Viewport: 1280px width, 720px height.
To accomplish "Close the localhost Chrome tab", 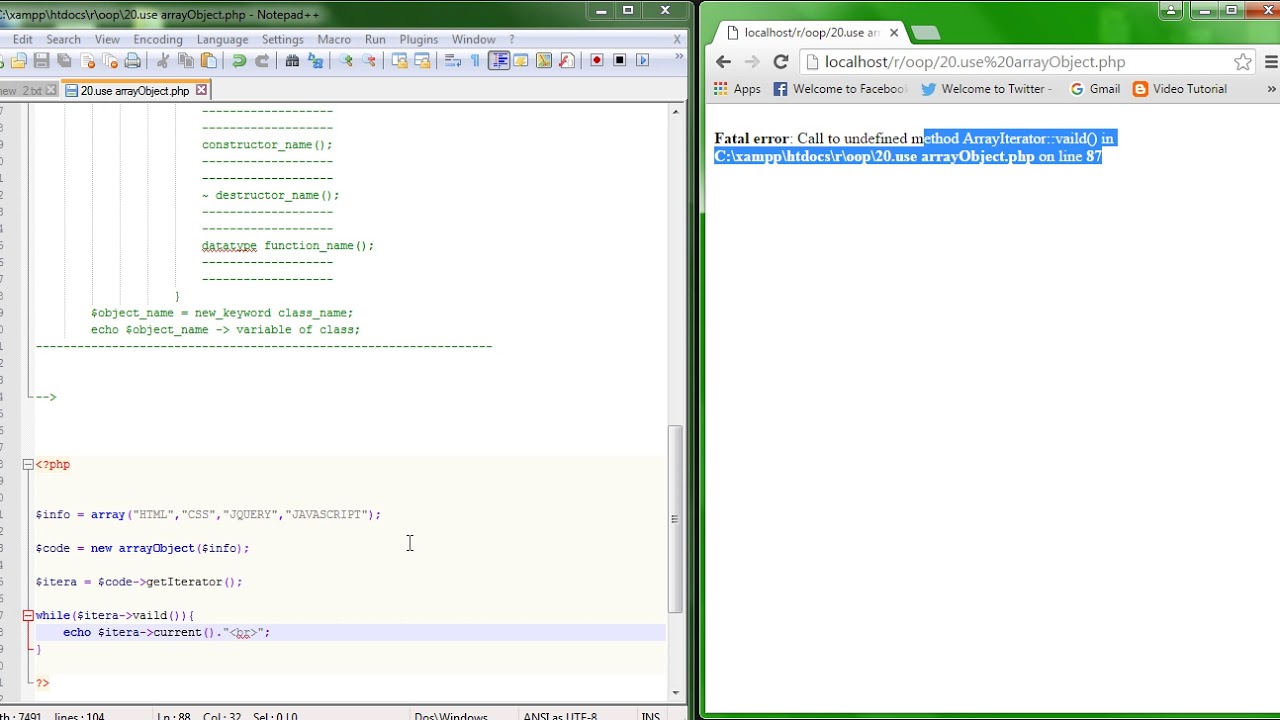I will coord(894,32).
